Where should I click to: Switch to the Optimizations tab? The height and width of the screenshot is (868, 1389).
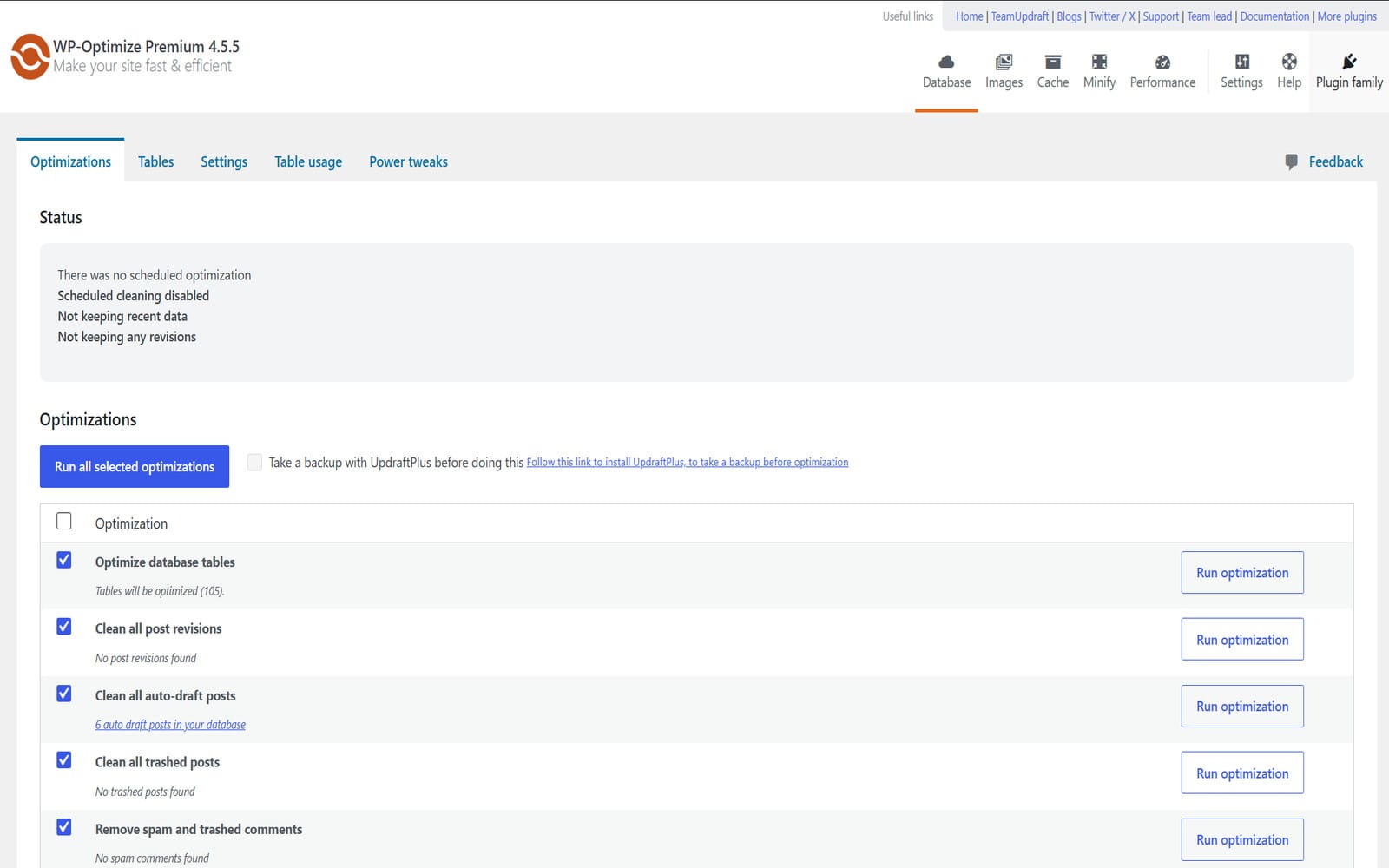click(x=70, y=161)
